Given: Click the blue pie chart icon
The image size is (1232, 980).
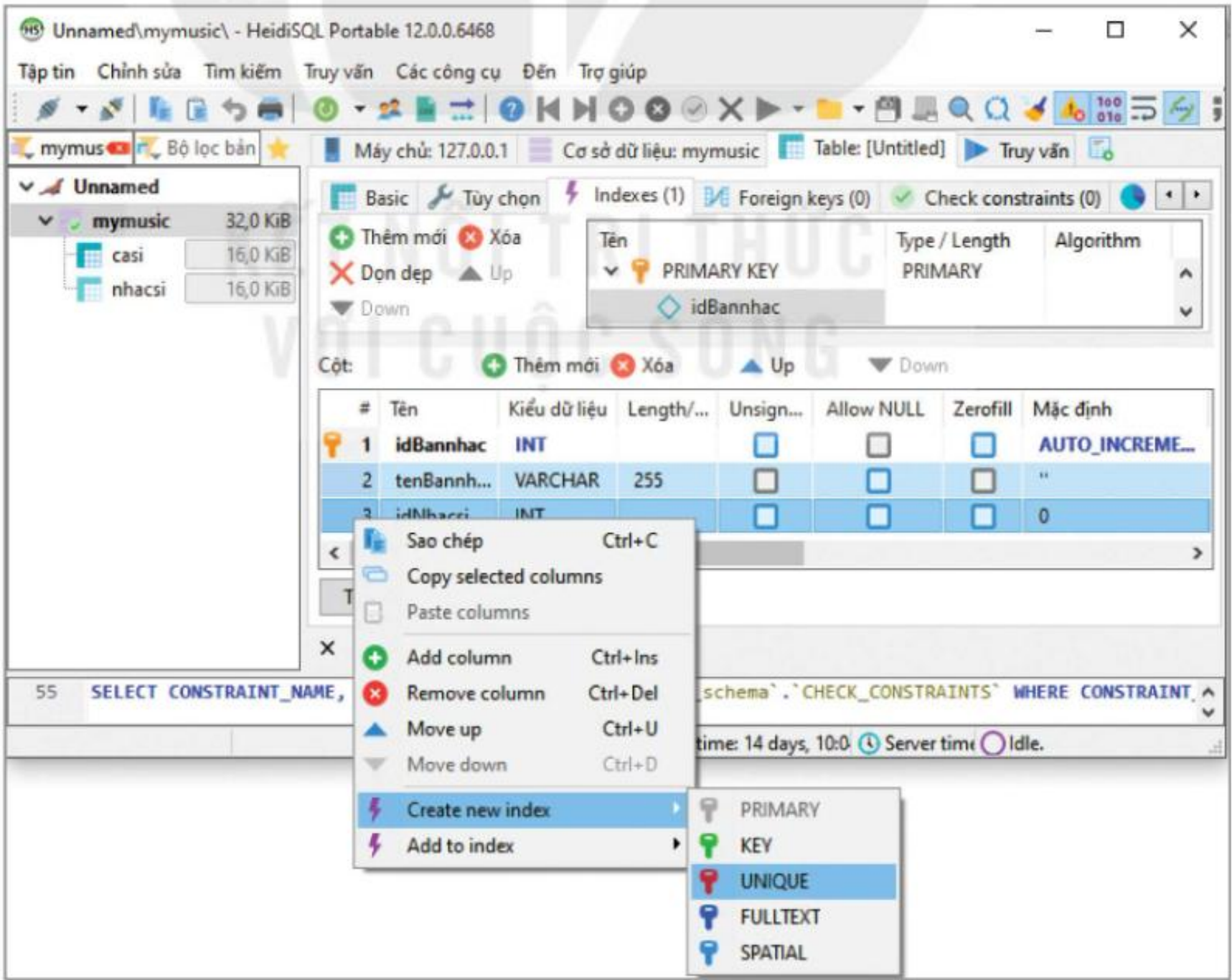Looking at the screenshot, I should coord(1133,197).
